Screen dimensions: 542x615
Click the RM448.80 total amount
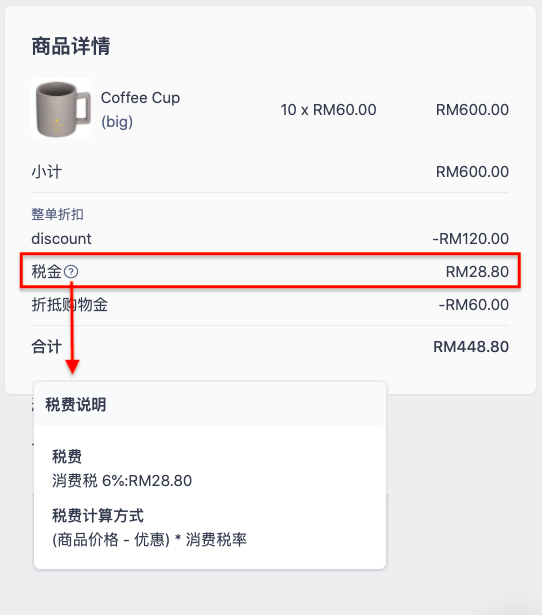(471, 347)
